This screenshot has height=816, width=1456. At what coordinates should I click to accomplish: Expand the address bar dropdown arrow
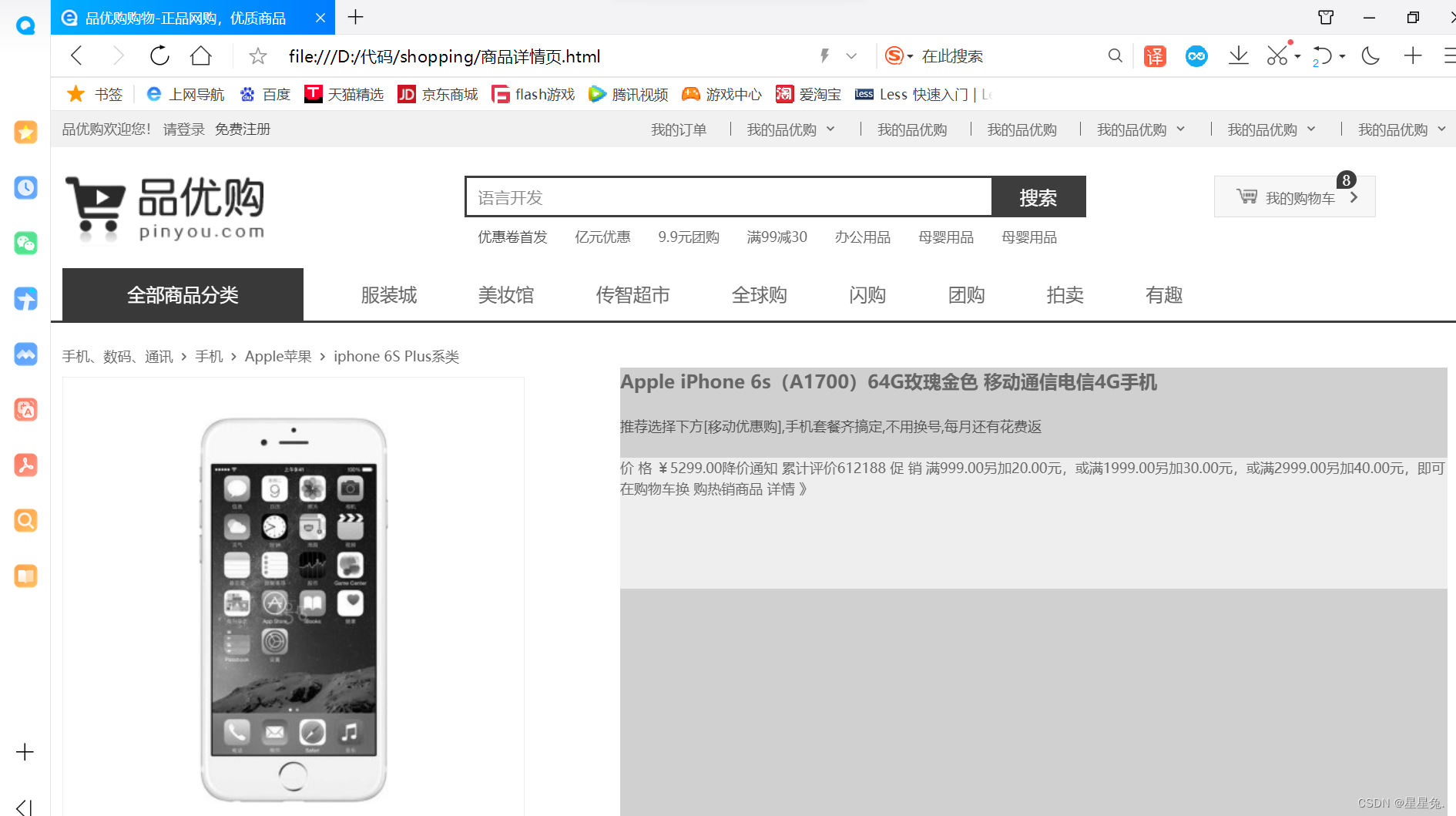[x=851, y=55]
